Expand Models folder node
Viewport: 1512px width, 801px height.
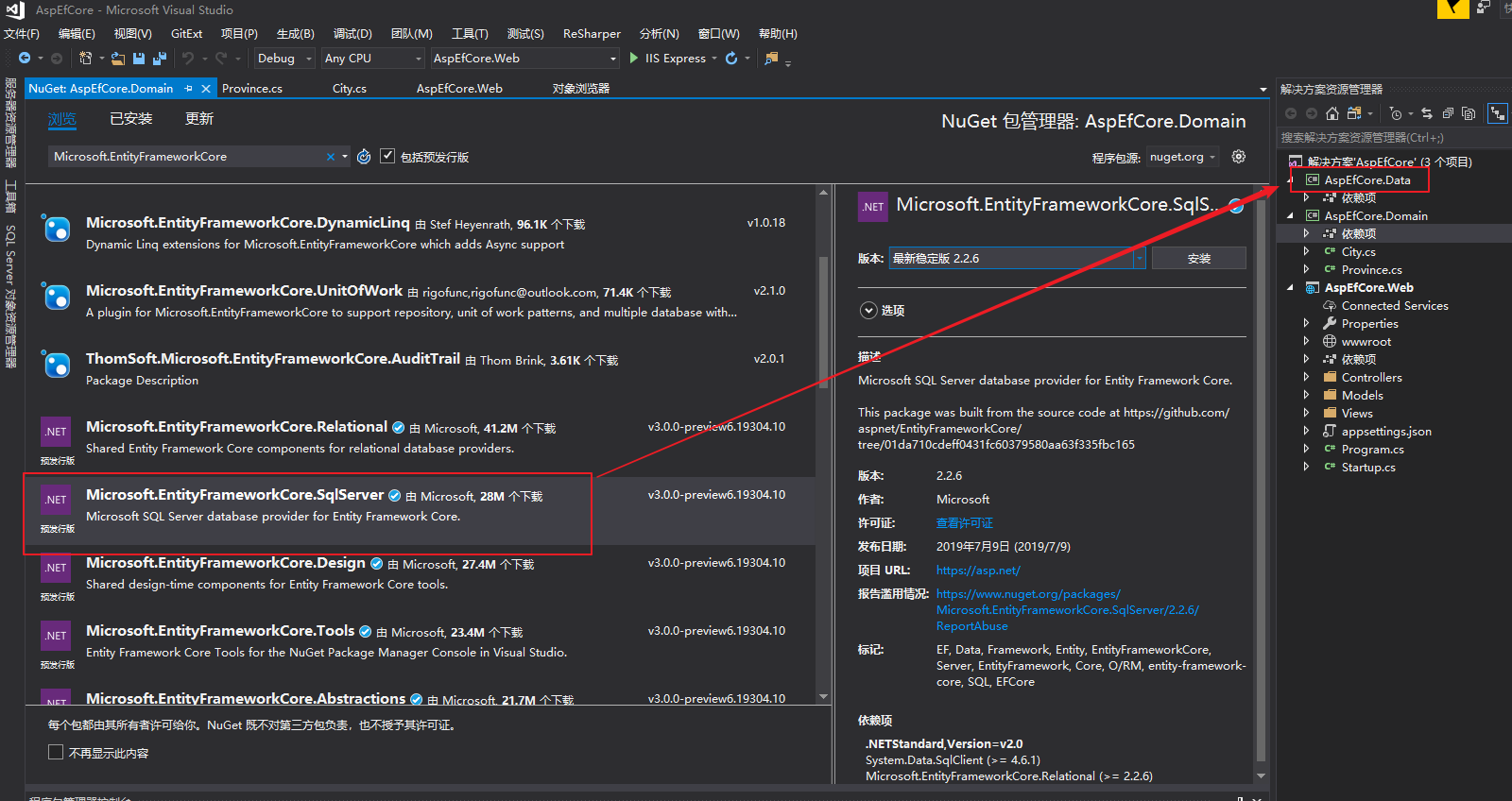coord(1306,396)
